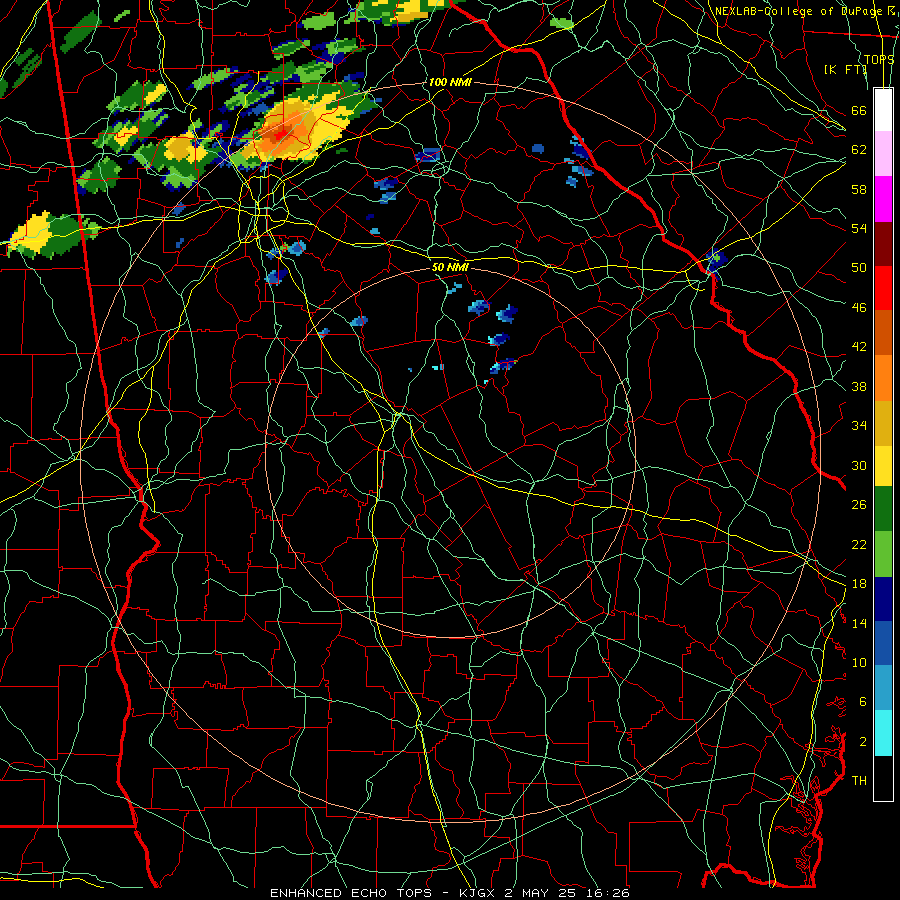Screen dimensions: 900x900
Task: Click the dark green legend swatch
Action: click(883, 509)
